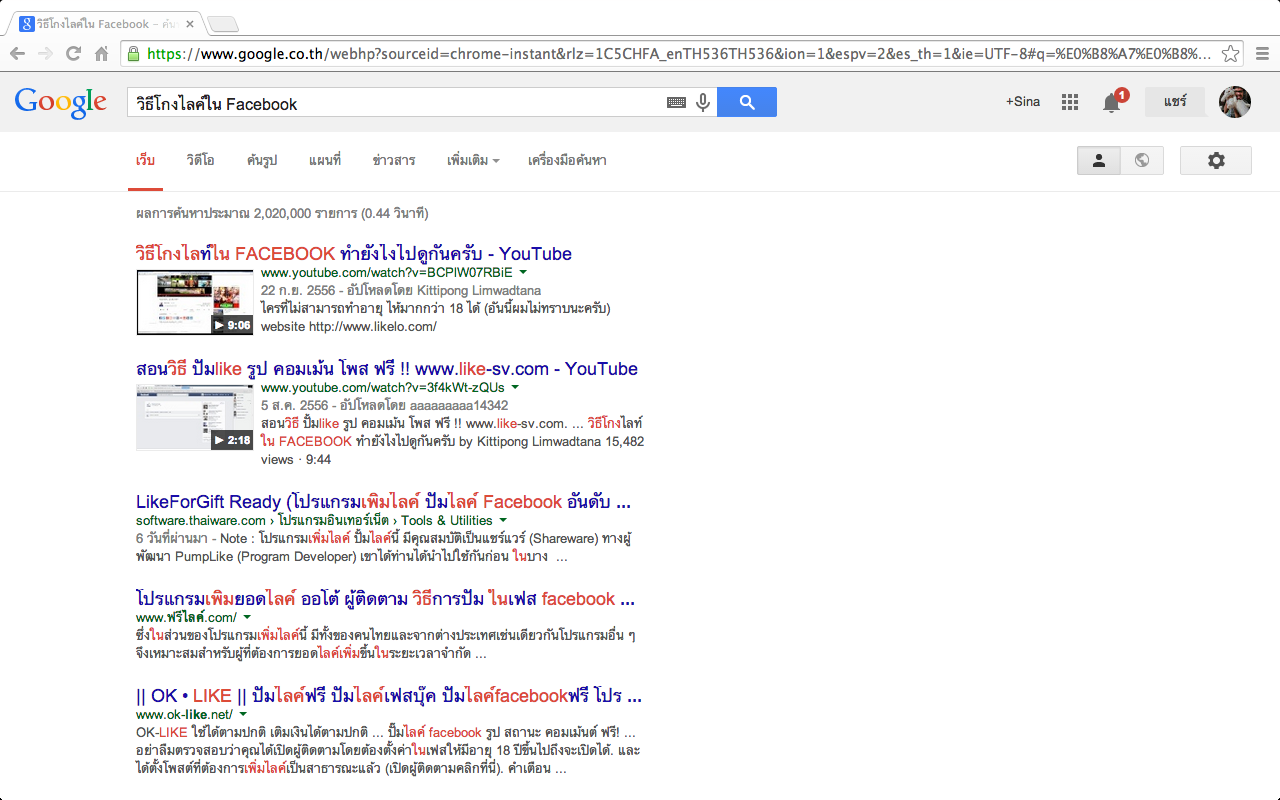Bookmark this page with the star icon
The image size is (1280, 800).
coord(1231,54)
